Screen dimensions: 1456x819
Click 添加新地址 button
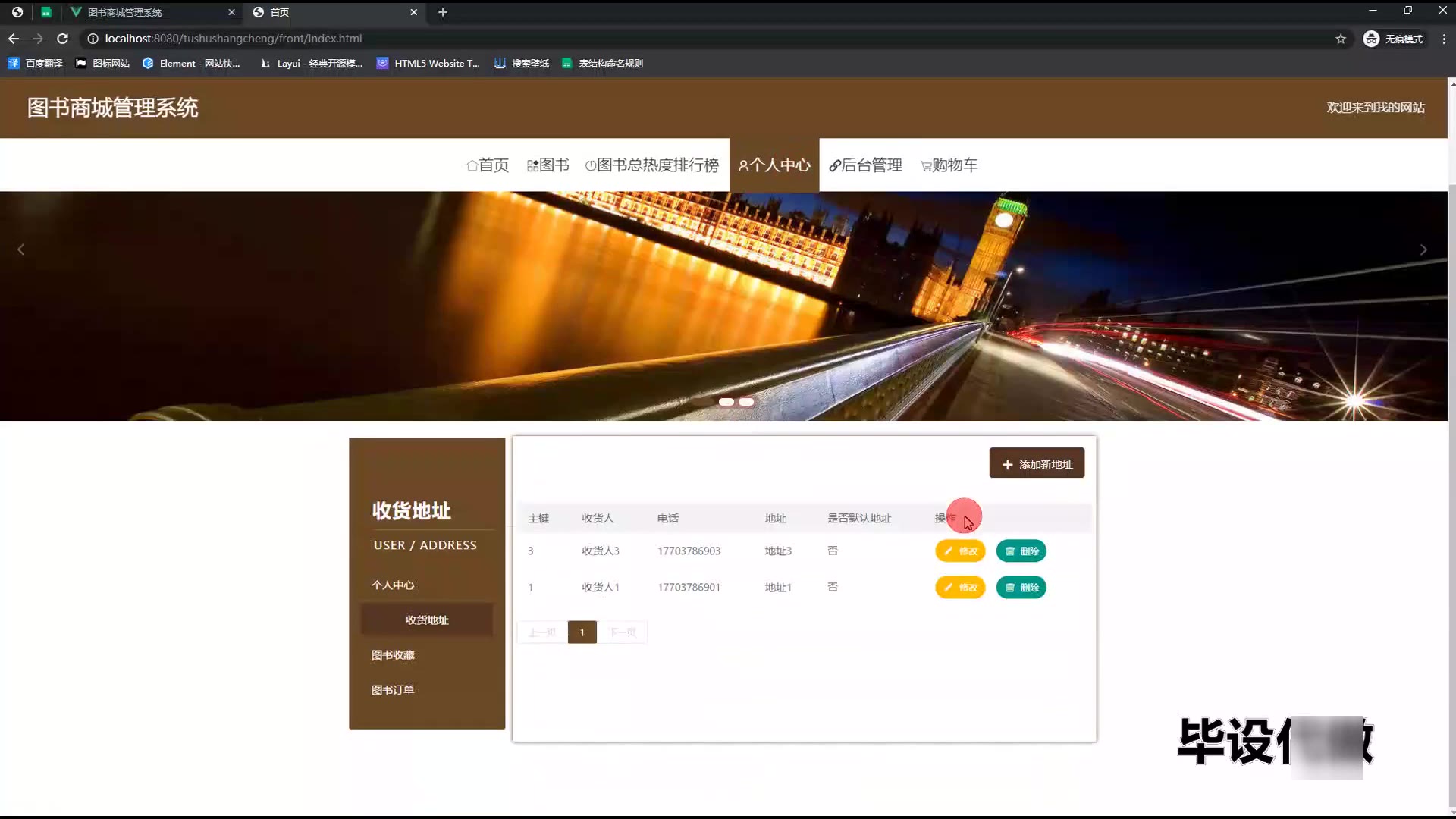1036,463
